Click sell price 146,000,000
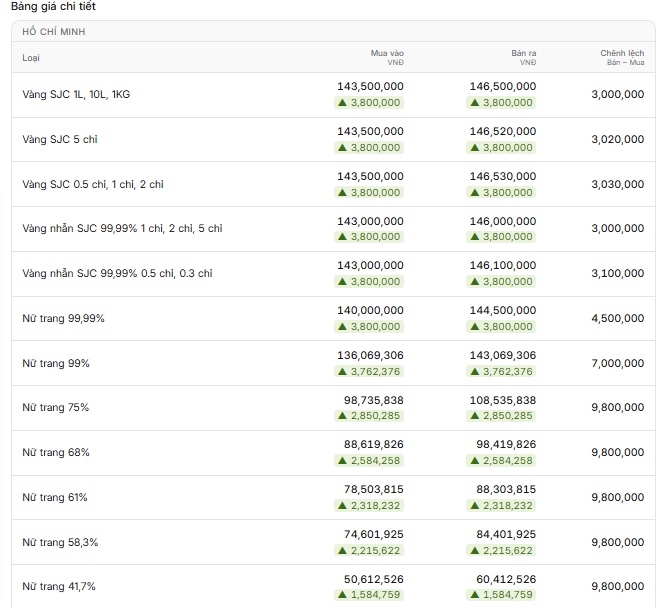The image size is (661, 608). click(x=503, y=221)
